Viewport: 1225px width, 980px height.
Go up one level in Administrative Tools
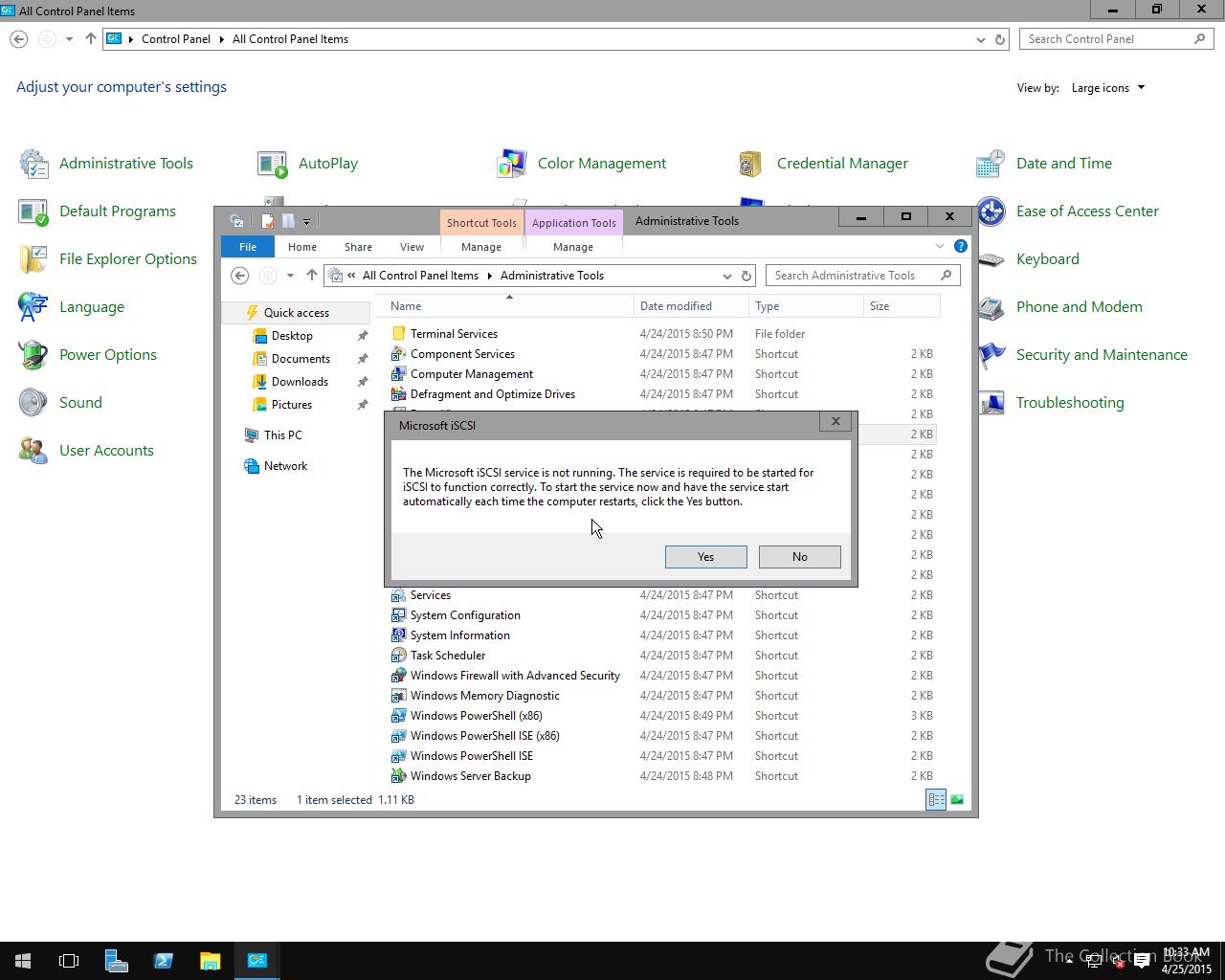(311, 276)
